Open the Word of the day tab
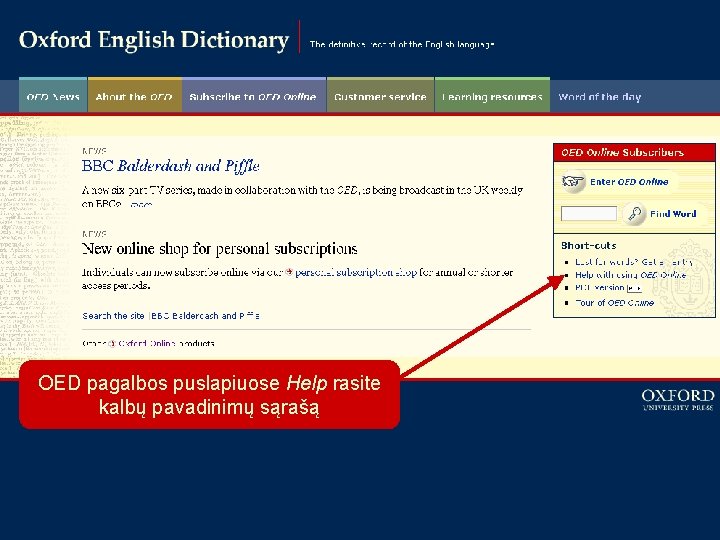 click(599, 97)
